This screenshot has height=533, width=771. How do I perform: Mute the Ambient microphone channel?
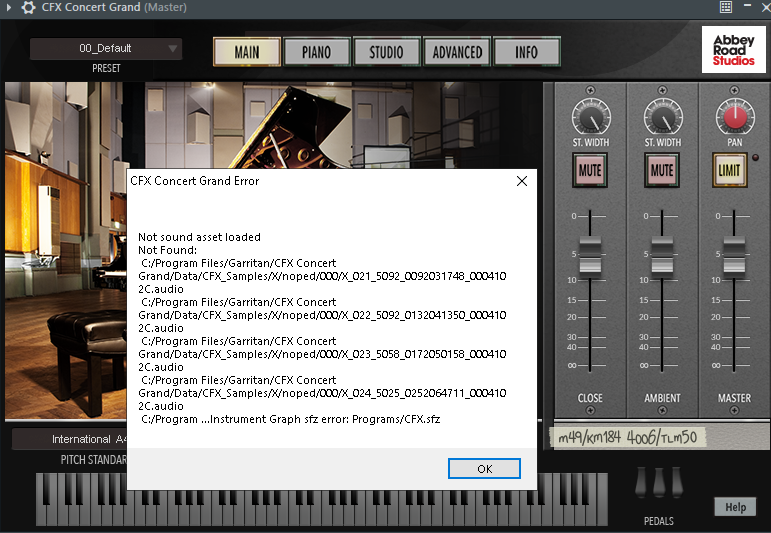point(662,171)
